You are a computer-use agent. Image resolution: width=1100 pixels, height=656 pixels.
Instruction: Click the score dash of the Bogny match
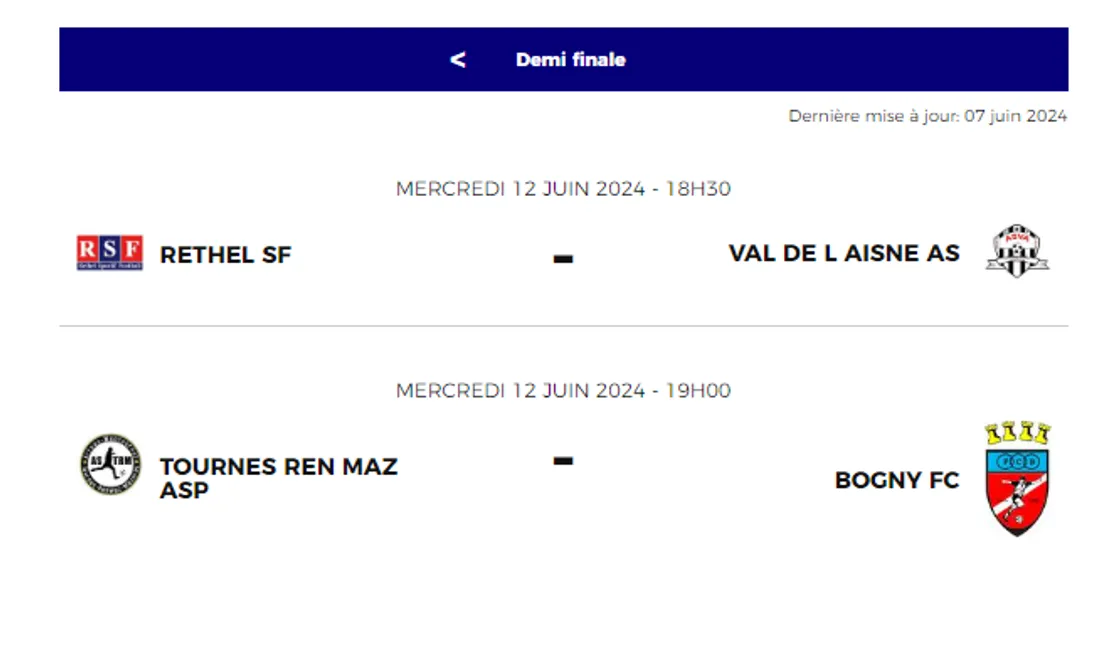click(x=563, y=461)
